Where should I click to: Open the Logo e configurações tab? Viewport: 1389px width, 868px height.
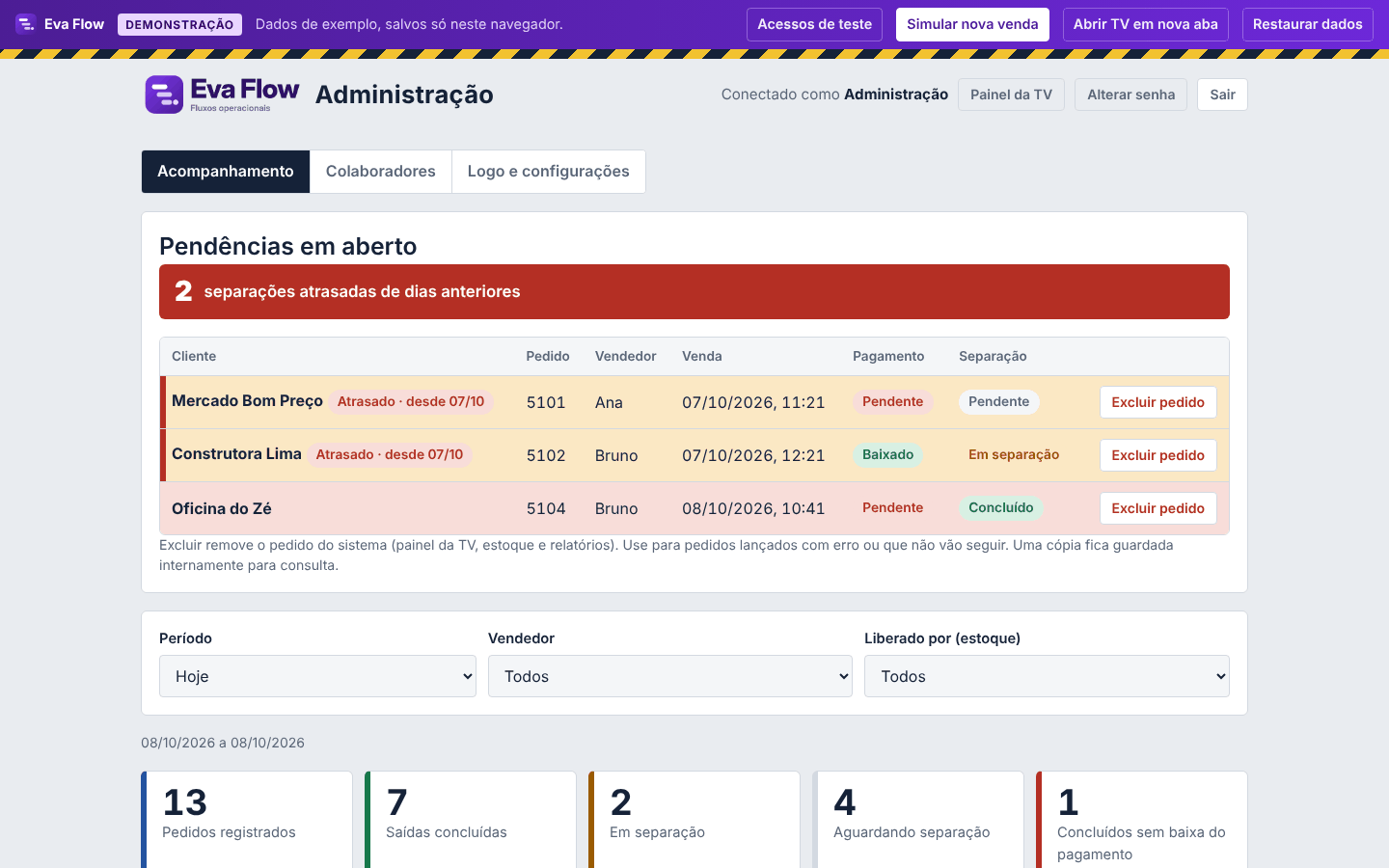point(548,172)
